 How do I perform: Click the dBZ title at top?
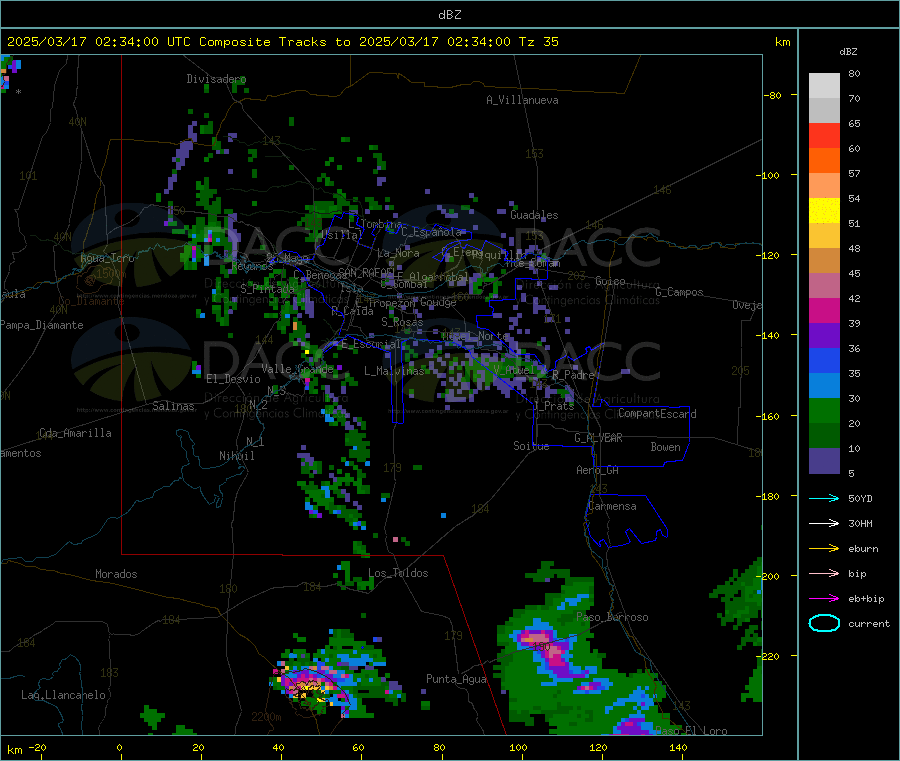point(450,15)
